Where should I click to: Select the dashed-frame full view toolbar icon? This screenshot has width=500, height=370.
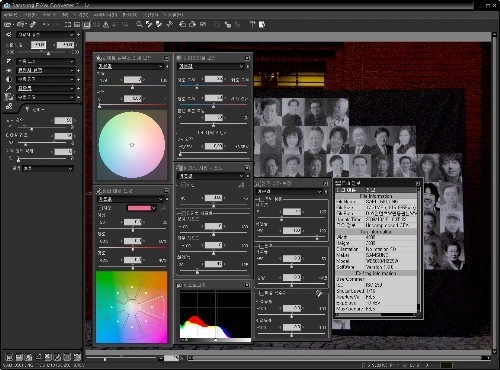click(x=68, y=24)
